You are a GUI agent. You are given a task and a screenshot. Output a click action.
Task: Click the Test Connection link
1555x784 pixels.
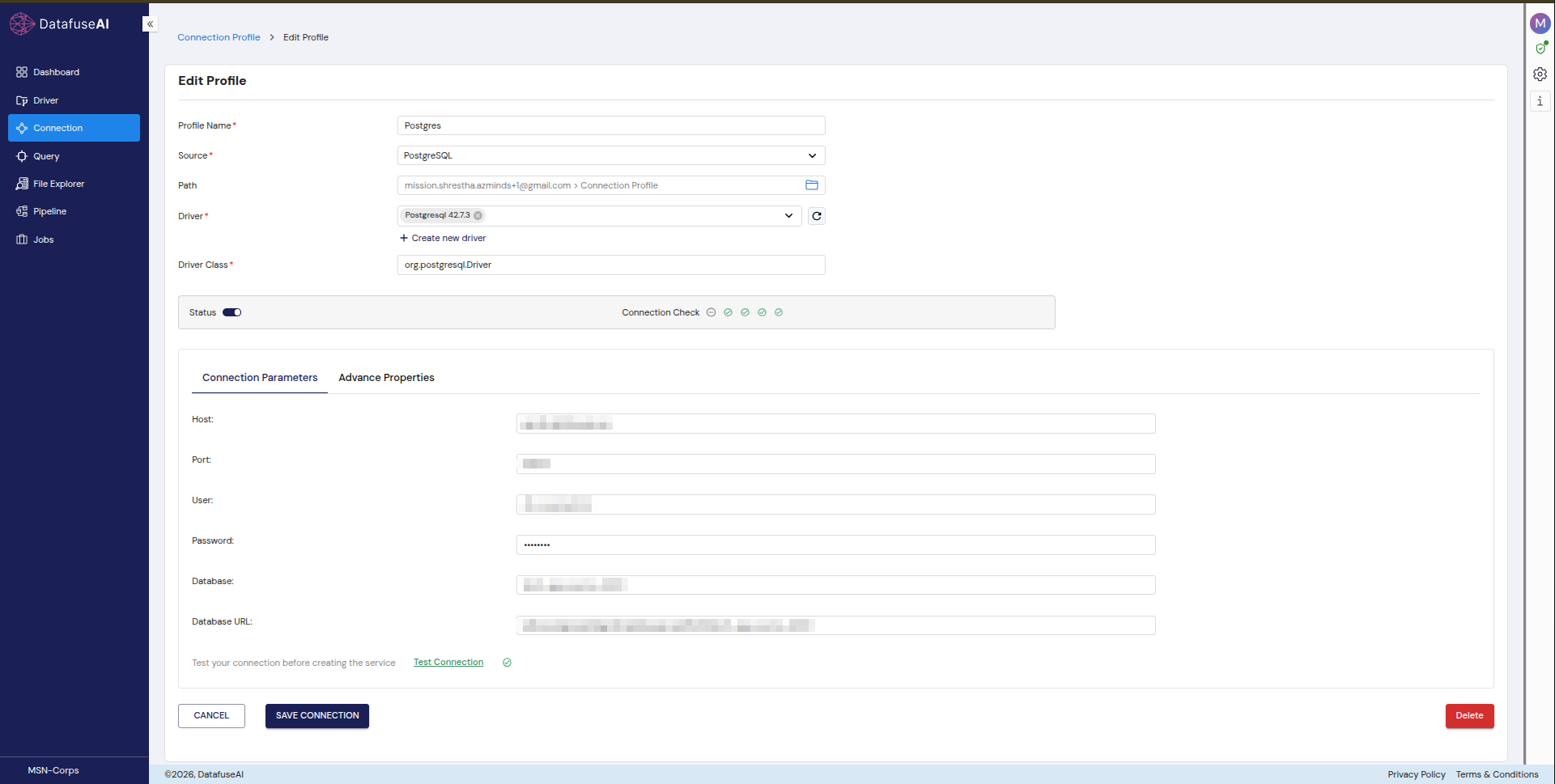448,662
